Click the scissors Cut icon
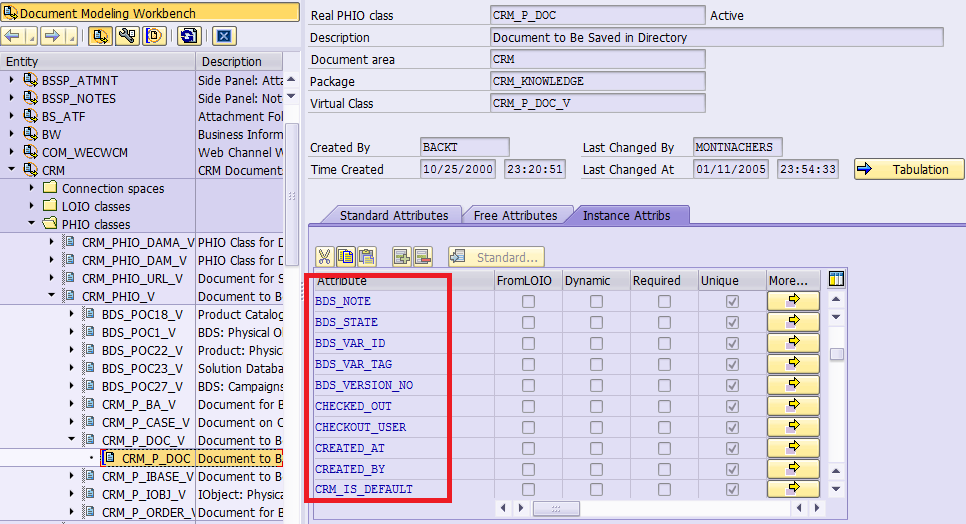Viewport: 966px width, 524px height. (x=325, y=257)
